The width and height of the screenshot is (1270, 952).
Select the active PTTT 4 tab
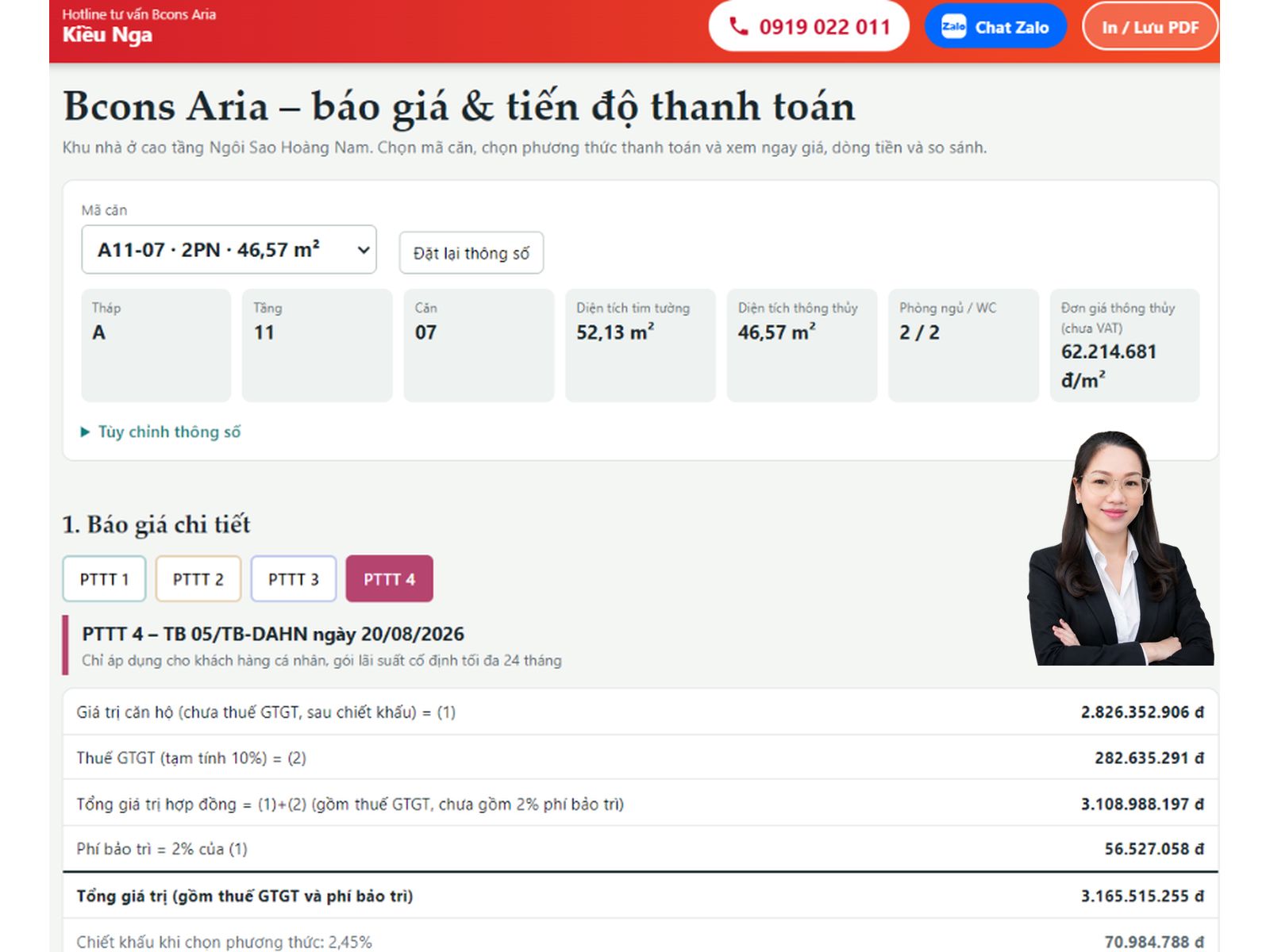[389, 579]
